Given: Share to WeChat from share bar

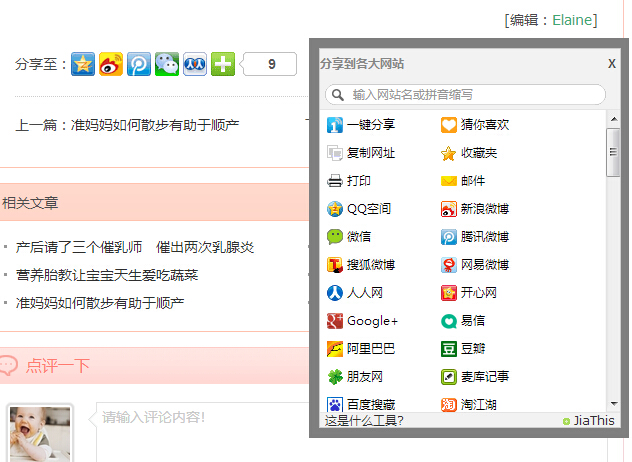Looking at the screenshot, I should (167, 64).
